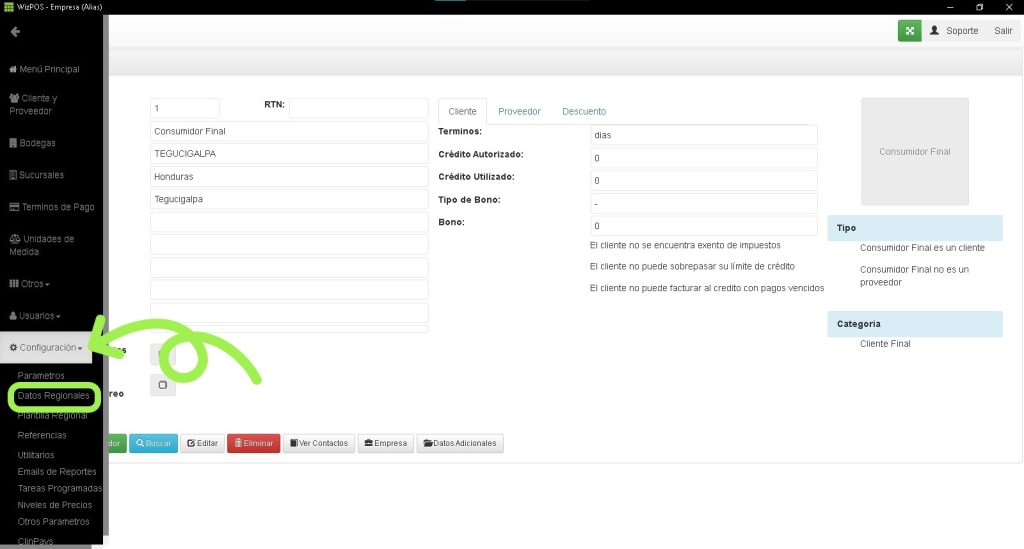Click the green fullscreen expand icon
This screenshot has width=1024, height=549.
909,31
